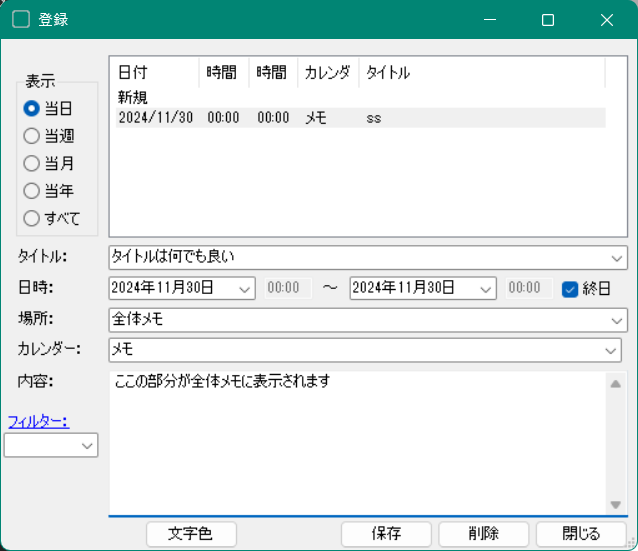Open the filter combo box
This screenshot has height=551, width=638.
click(87, 445)
